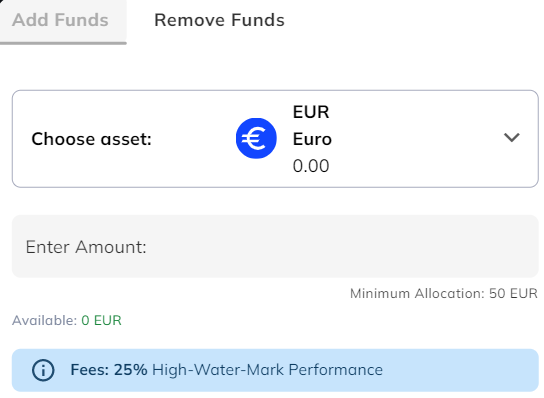Image resolution: width=544 pixels, height=398 pixels.
Task: Click the 50 EUR minimum value
Action: [513, 294]
